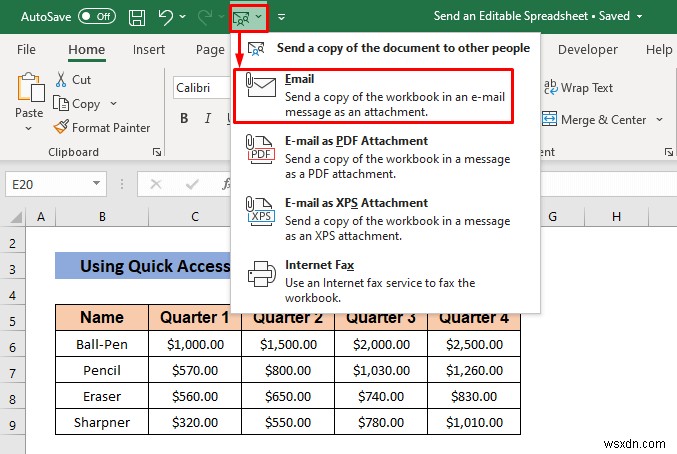Click the $830.00 cell

[474, 396]
